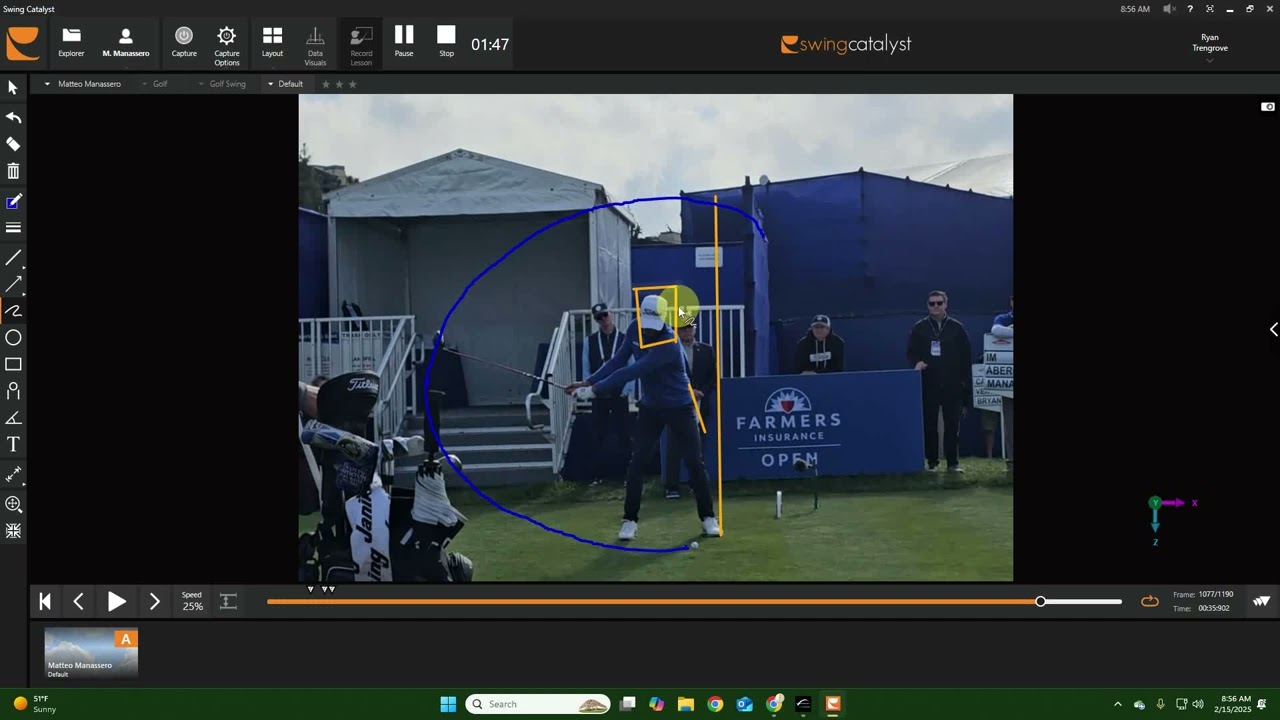Click the Windows Start button
Image resolution: width=1280 pixels, height=720 pixels.
(x=448, y=704)
